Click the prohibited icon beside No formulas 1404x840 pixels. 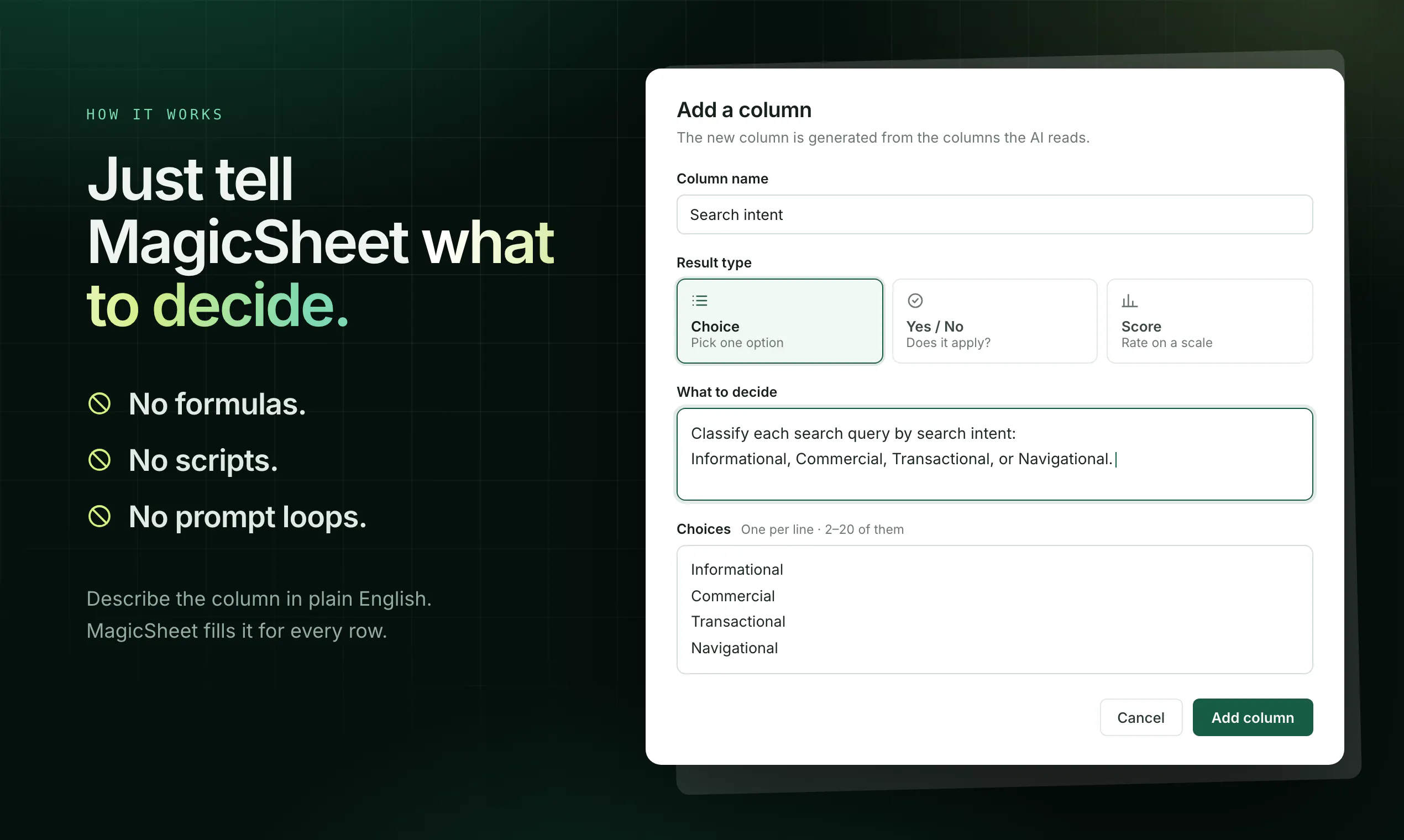pos(99,403)
